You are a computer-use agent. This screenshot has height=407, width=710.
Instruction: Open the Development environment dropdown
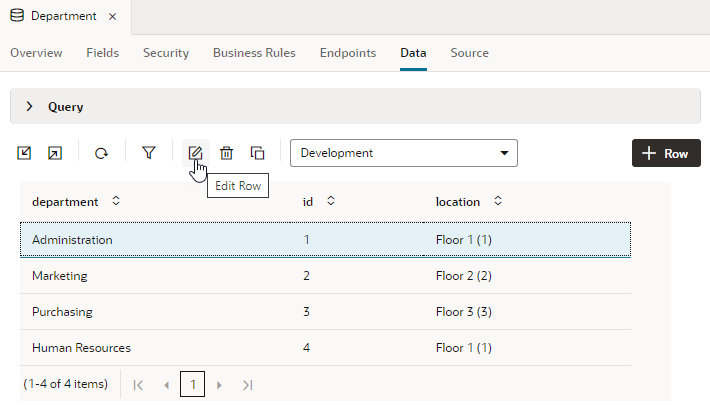coord(403,153)
